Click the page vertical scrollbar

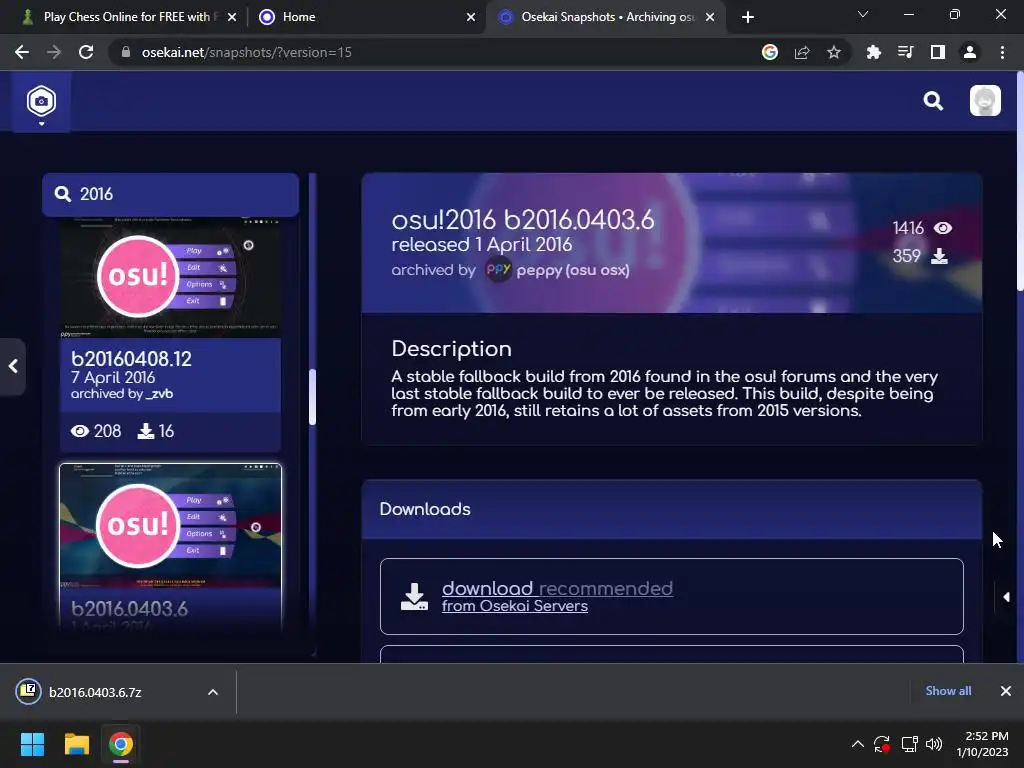coord(1020,183)
